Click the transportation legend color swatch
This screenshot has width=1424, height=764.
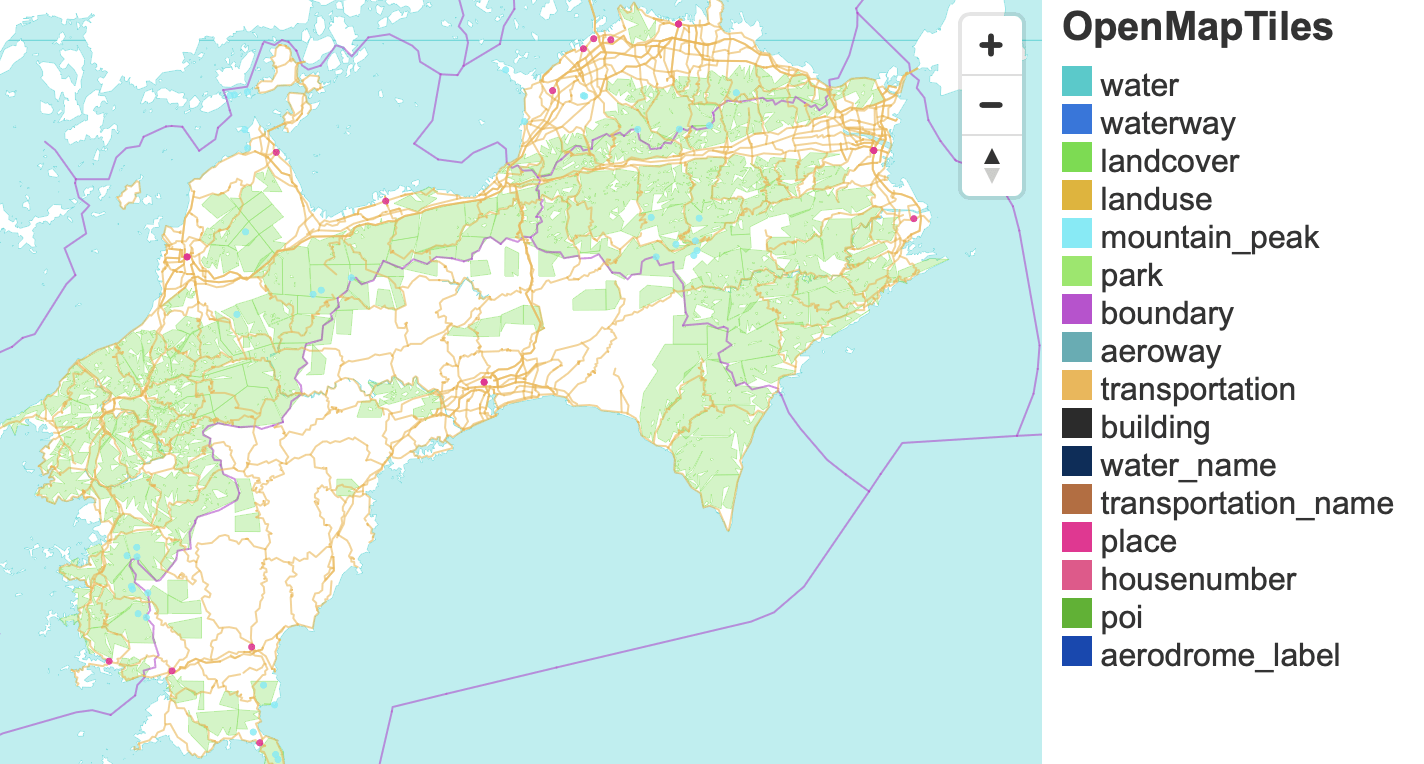pos(1077,386)
